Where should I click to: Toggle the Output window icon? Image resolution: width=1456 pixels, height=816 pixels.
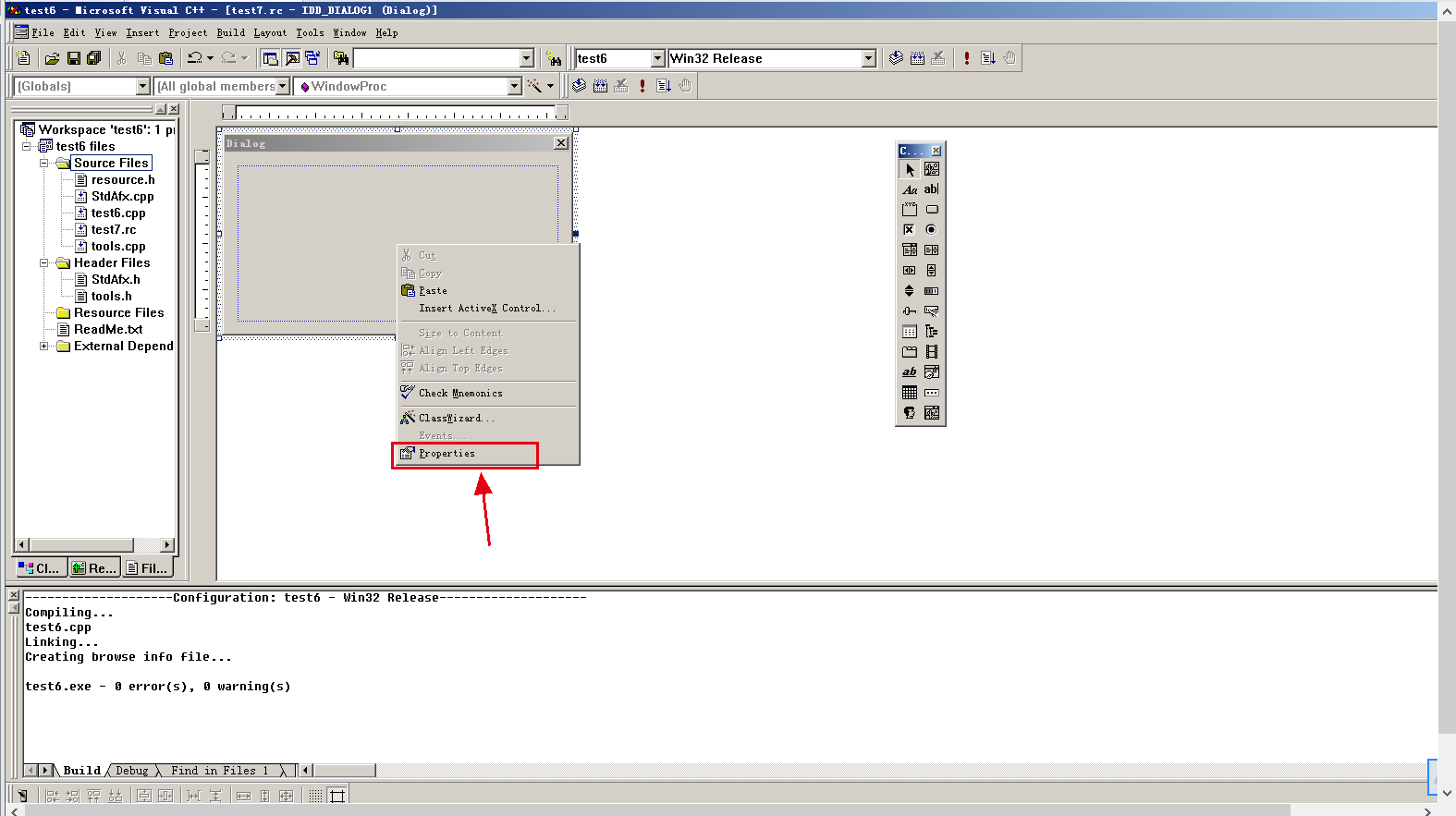click(x=292, y=58)
